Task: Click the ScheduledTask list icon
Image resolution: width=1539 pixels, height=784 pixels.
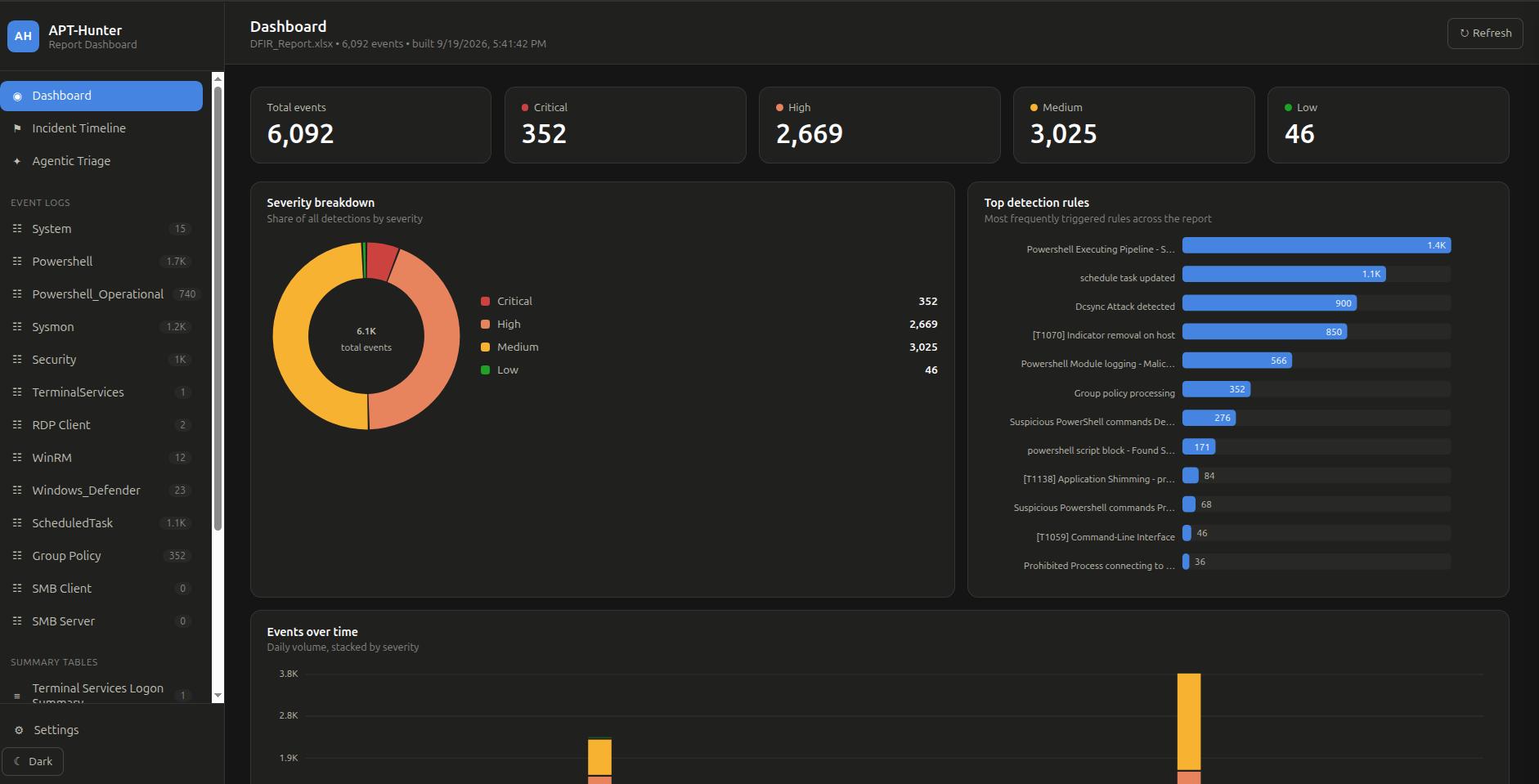Action: [17, 523]
